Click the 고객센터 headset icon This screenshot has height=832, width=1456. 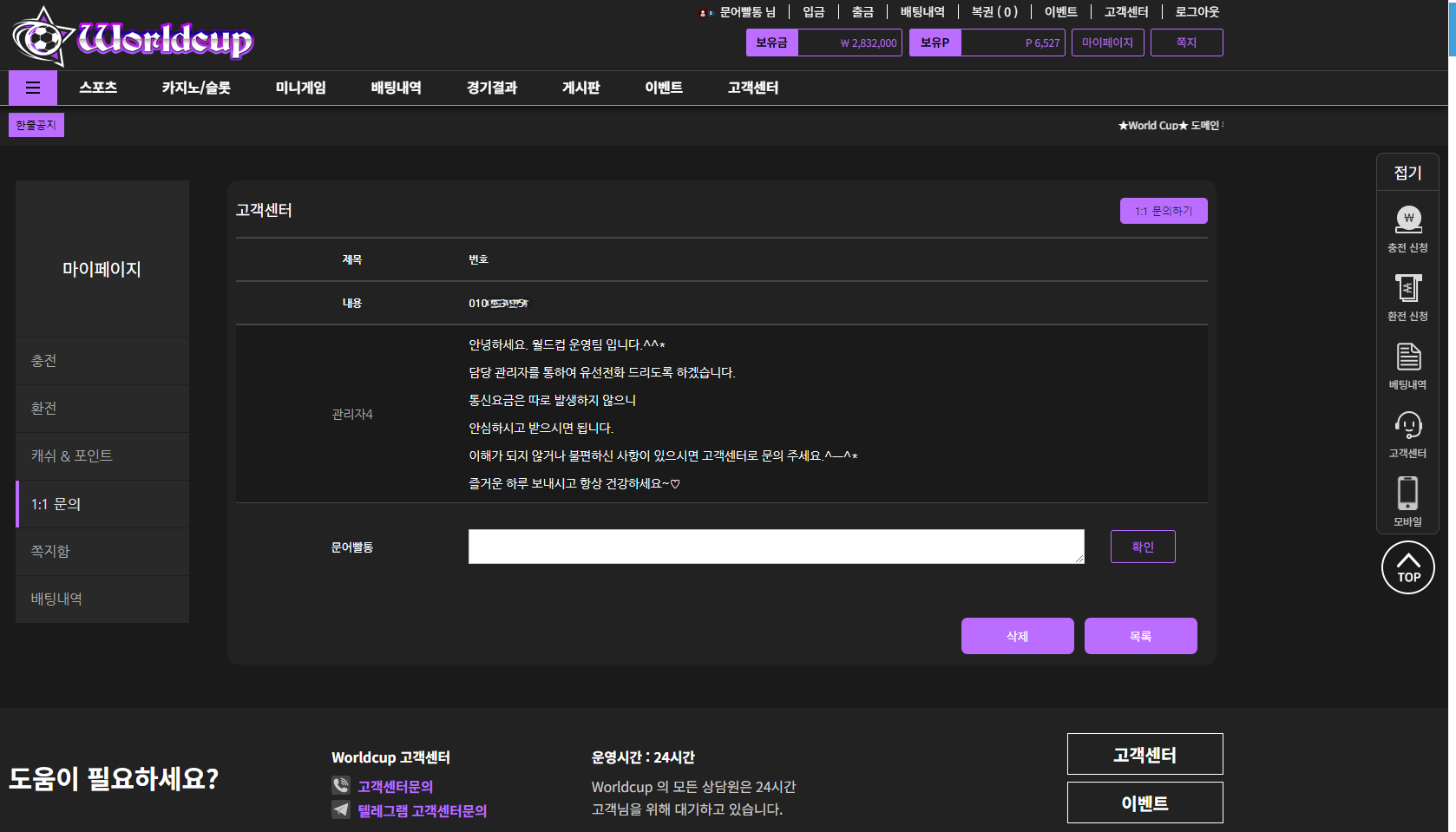tap(1407, 425)
